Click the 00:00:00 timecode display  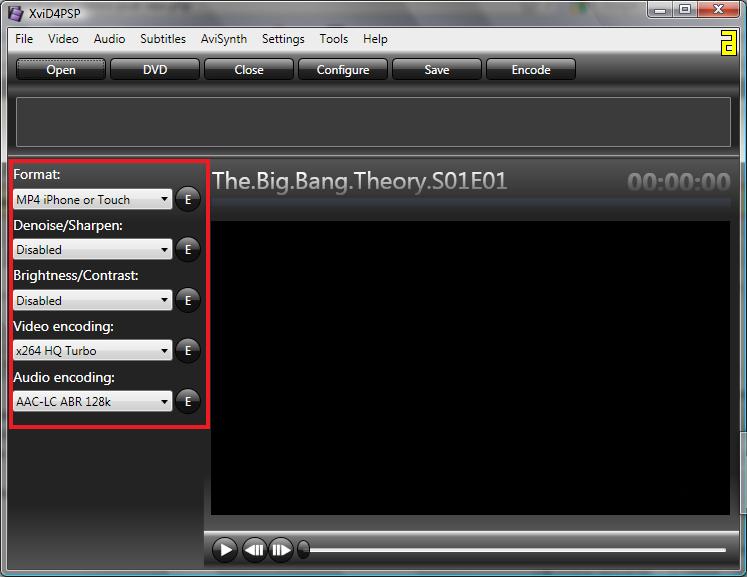(678, 182)
